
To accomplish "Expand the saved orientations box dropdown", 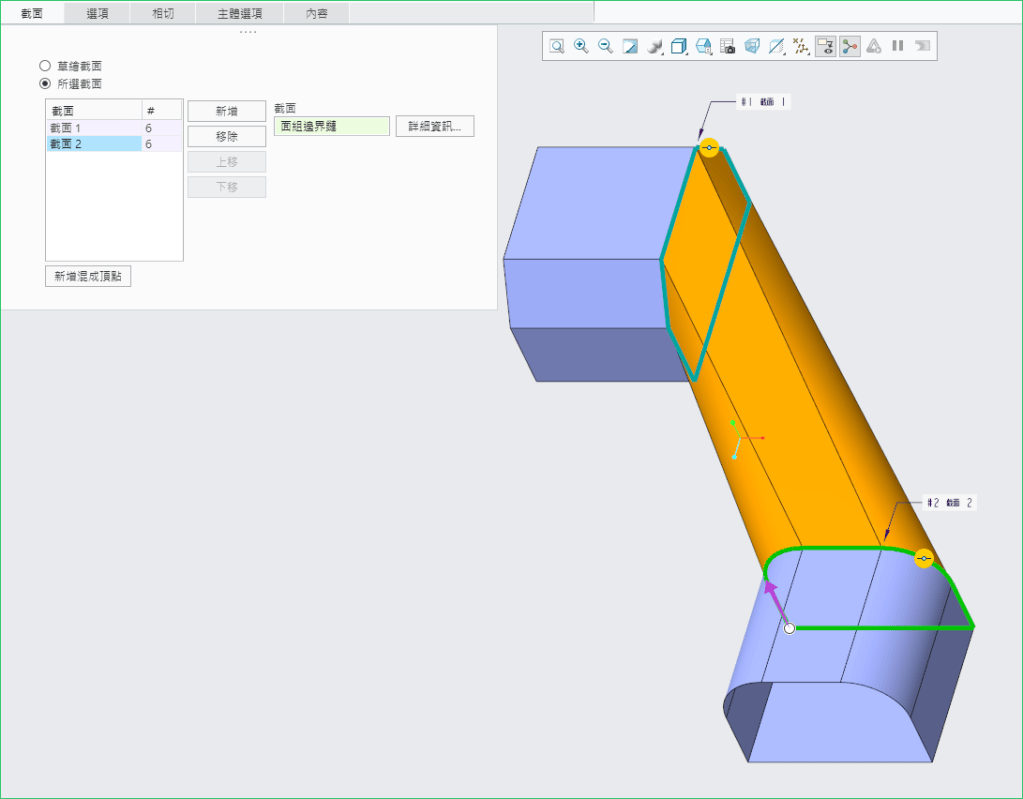I will (679, 46).
